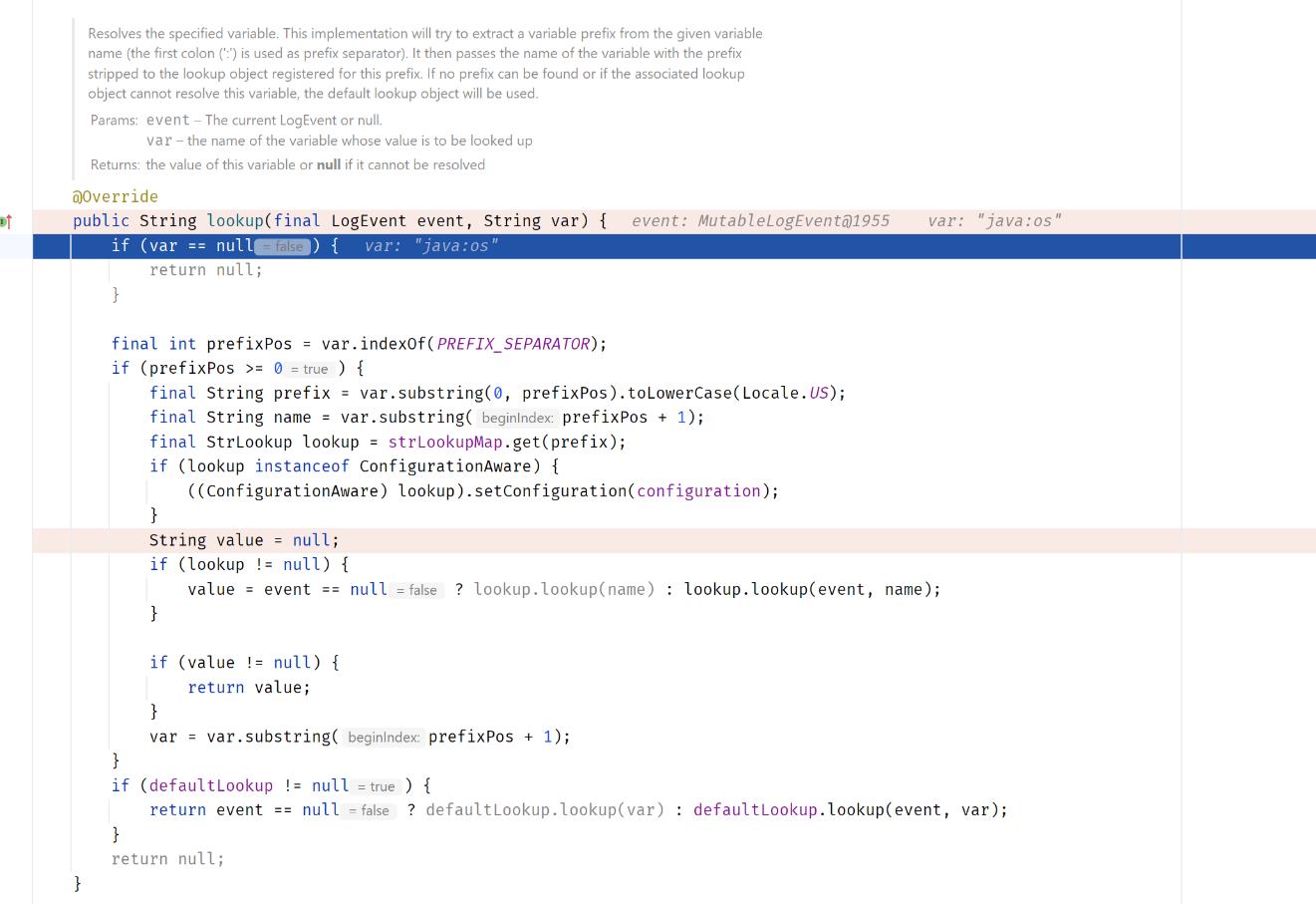Click the event parameter name in Javadoc
The height and width of the screenshot is (904, 1316).
(168, 120)
